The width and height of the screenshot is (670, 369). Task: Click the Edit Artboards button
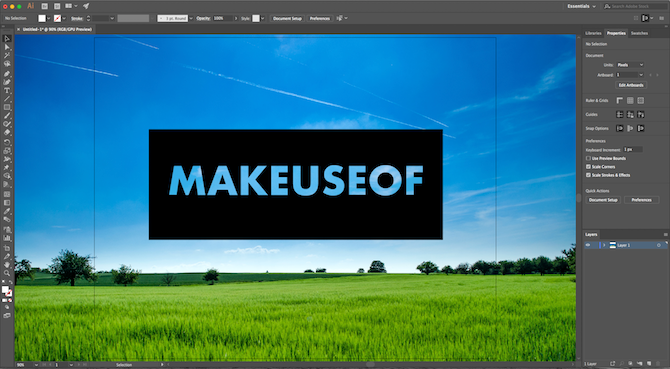tap(631, 85)
